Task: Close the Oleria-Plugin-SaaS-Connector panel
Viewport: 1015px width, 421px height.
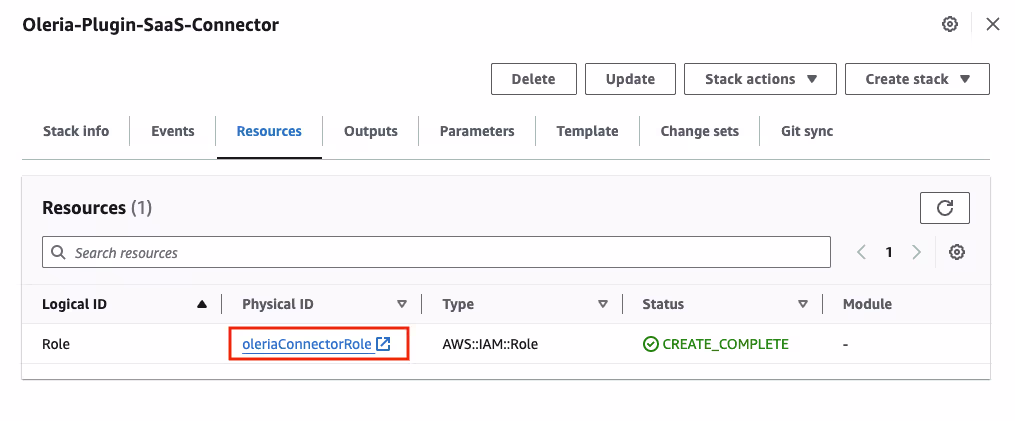Action: pos(992,25)
